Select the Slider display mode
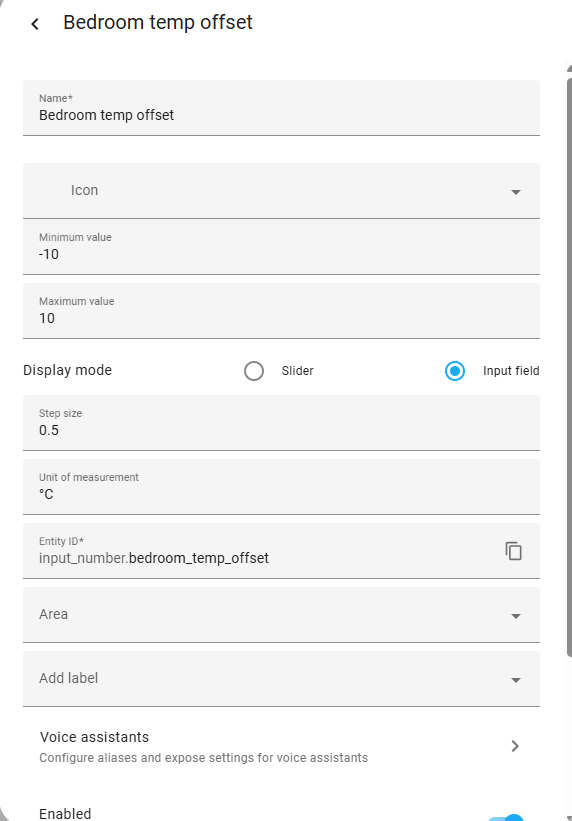Viewport: 572px width, 821px height. [x=254, y=371]
